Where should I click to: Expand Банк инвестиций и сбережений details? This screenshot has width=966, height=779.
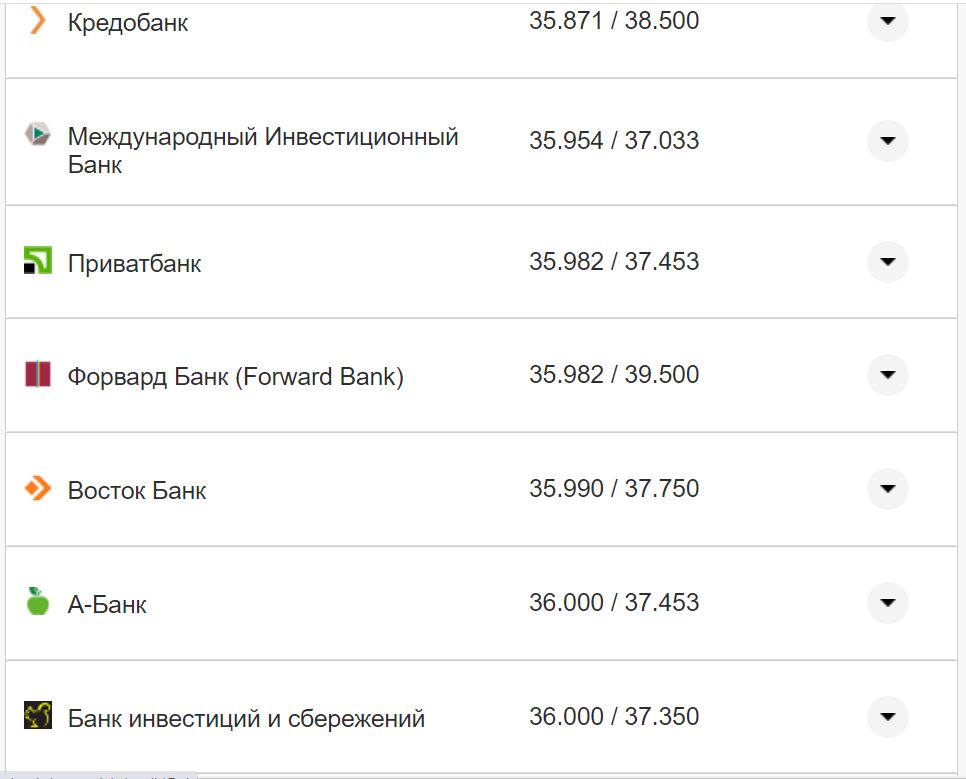click(886, 716)
